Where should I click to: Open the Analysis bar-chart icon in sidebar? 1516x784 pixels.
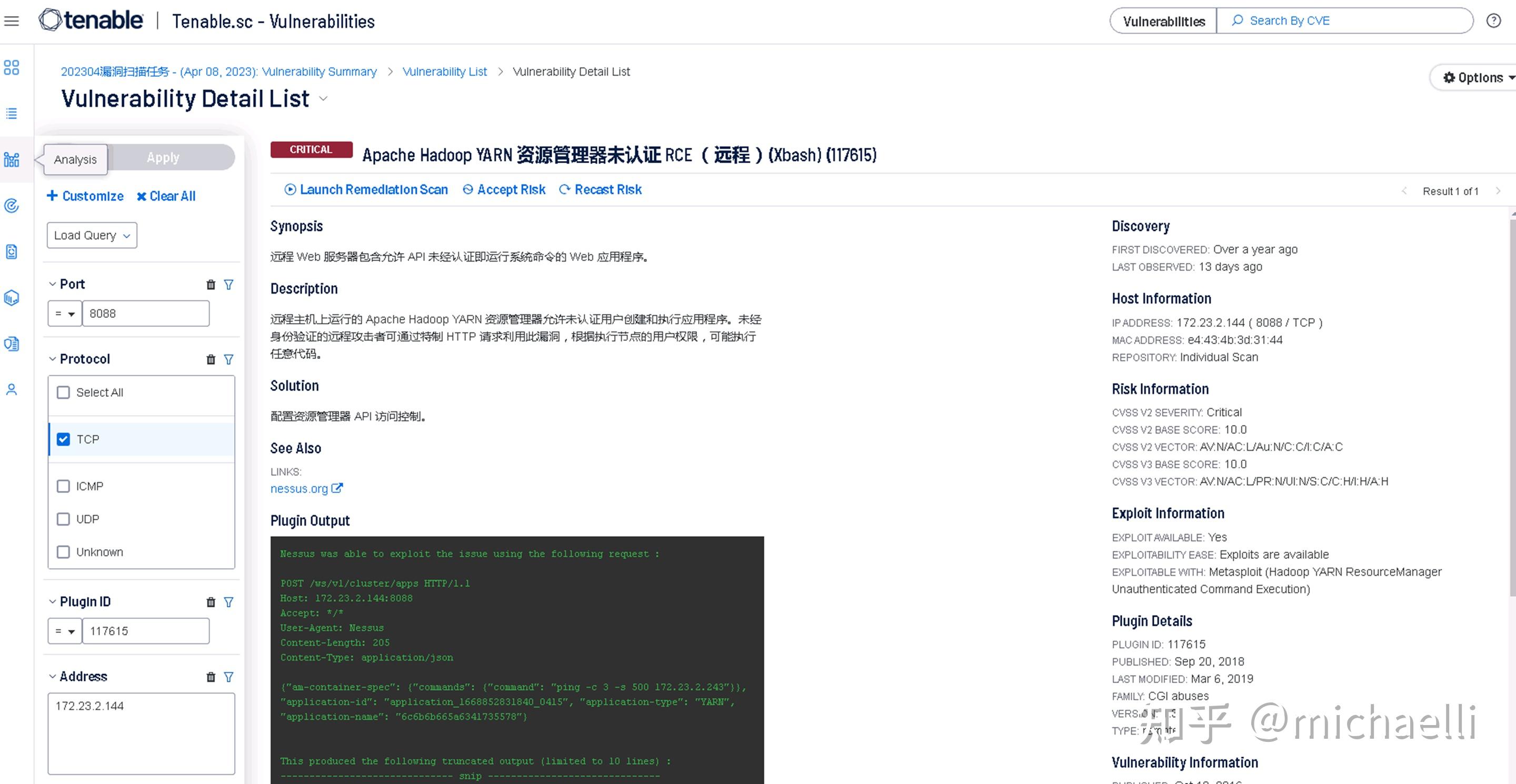pos(11,159)
